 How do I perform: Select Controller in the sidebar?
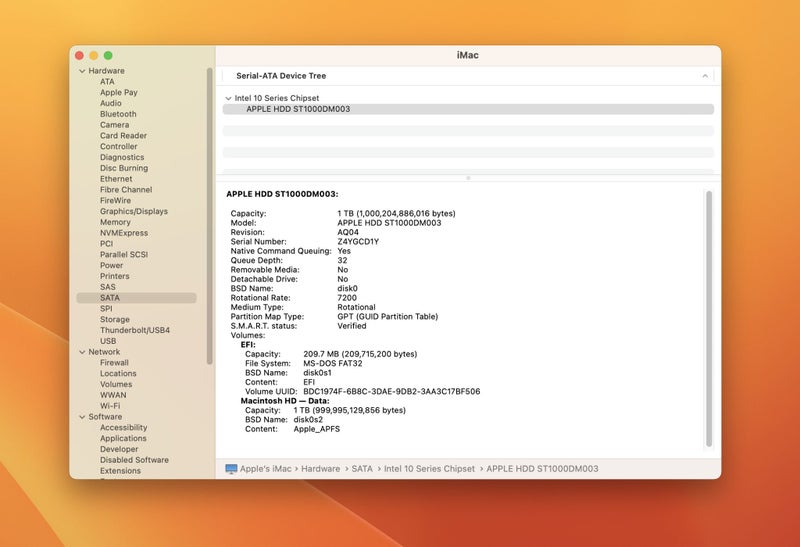coord(119,146)
